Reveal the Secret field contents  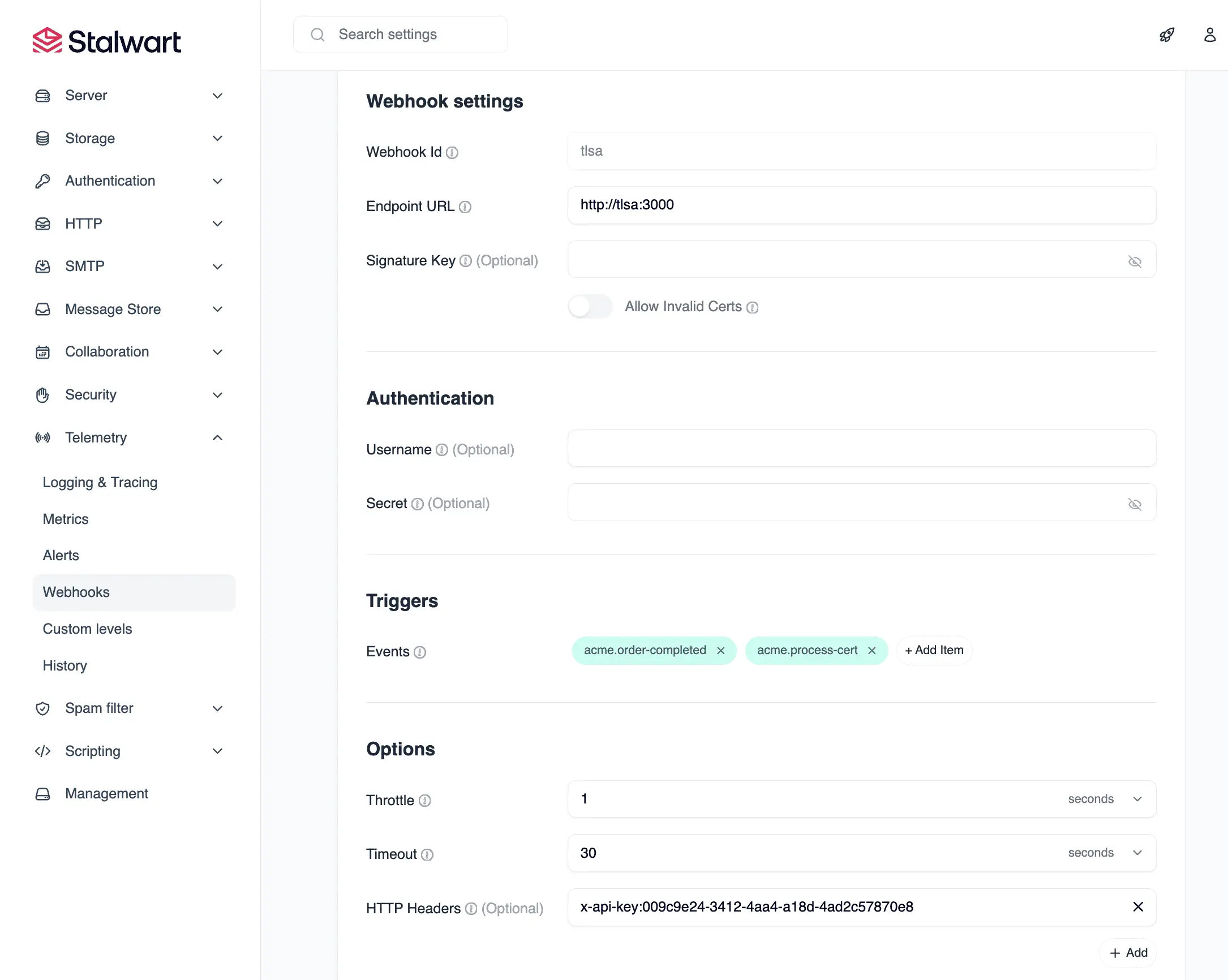[x=1135, y=504]
